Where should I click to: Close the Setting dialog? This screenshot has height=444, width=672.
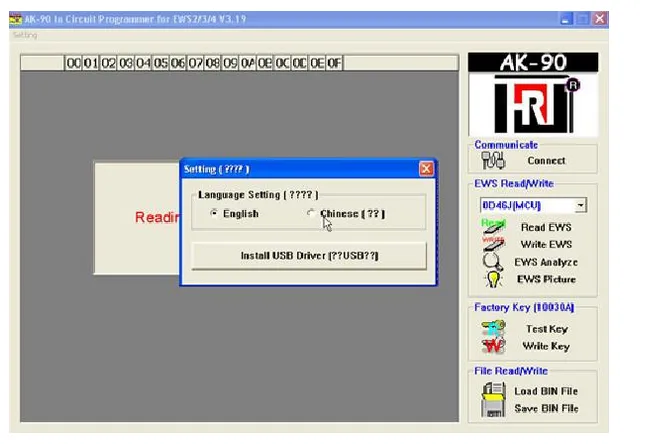426,169
